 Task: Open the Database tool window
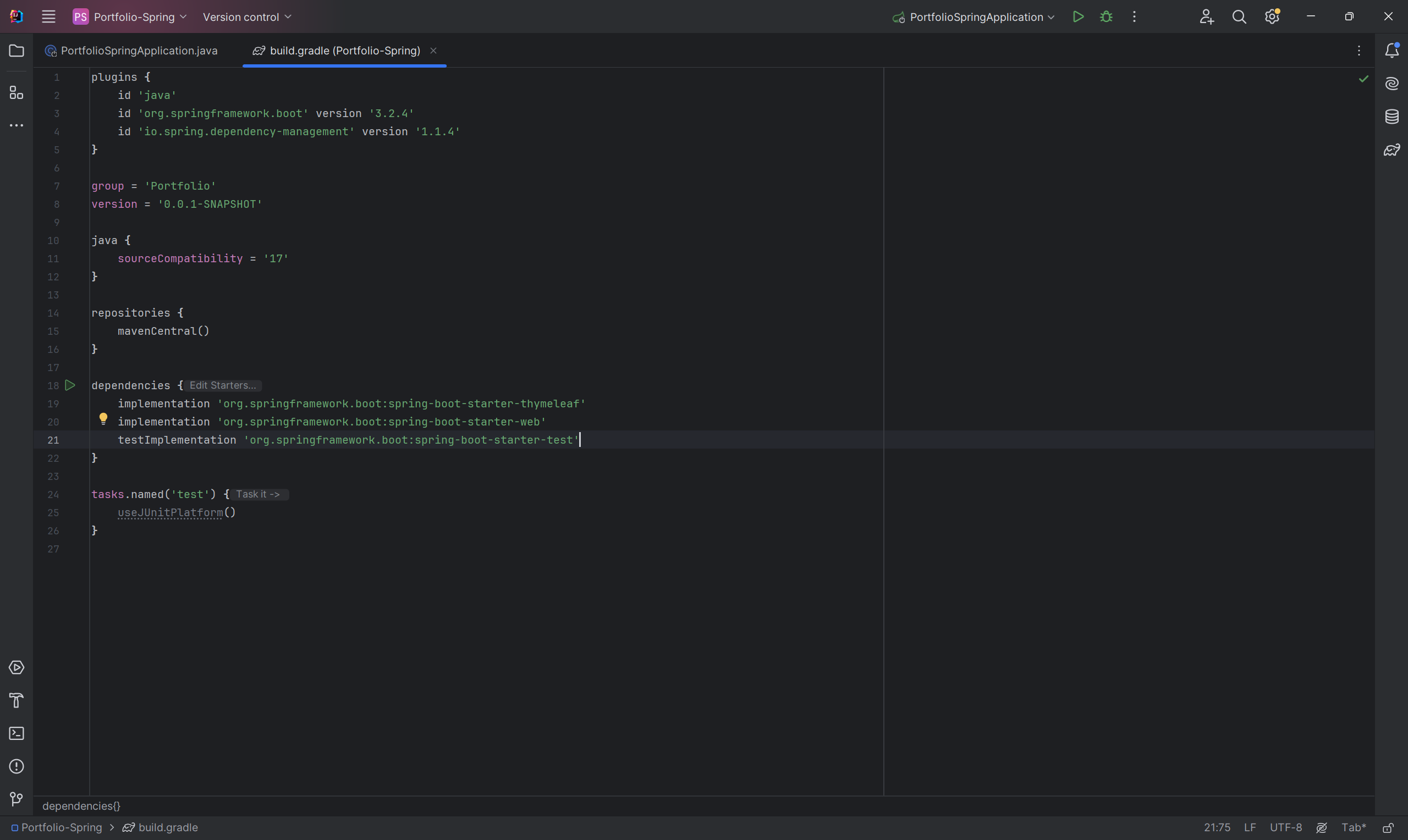pos(1391,117)
